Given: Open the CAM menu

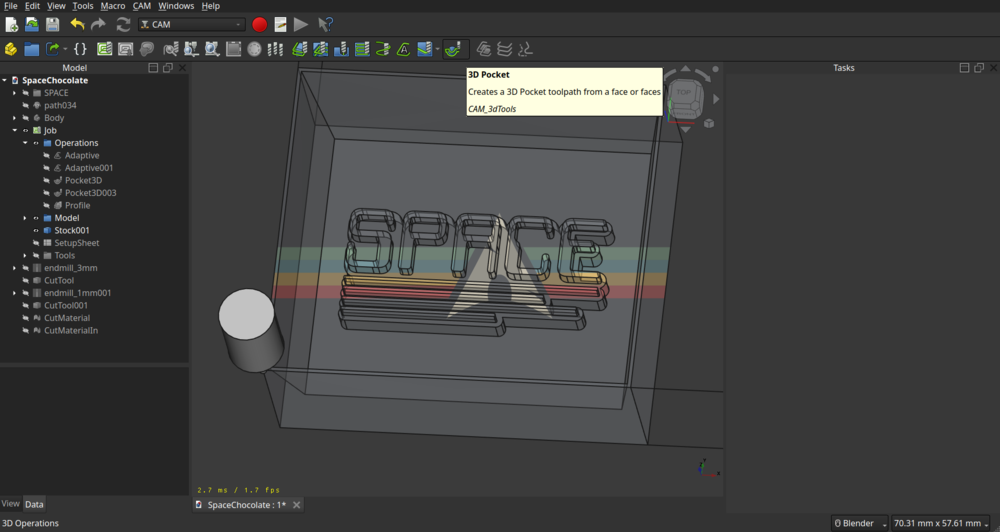Looking at the screenshot, I should [142, 6].
